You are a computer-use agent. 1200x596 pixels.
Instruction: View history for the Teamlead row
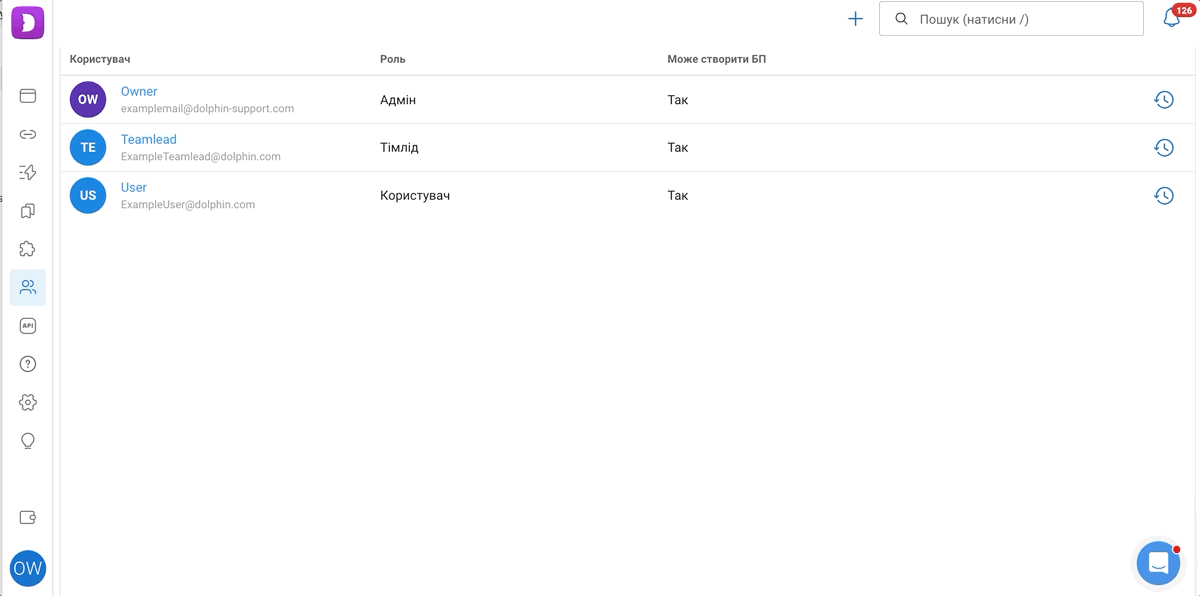coord(1163,148)
